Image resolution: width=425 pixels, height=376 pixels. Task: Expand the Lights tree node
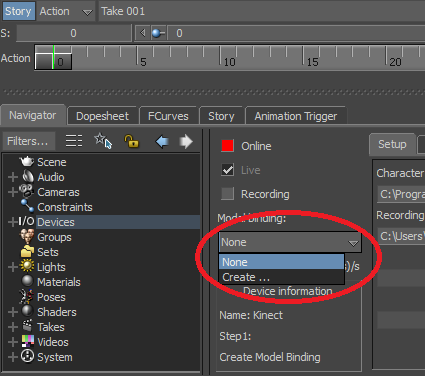13,267
